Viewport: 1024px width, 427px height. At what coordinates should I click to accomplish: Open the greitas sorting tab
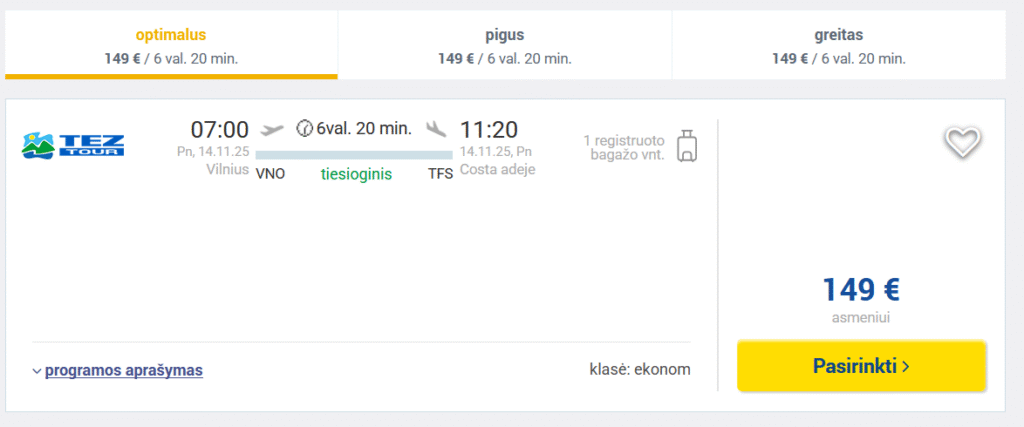click(x=838, y=46)
